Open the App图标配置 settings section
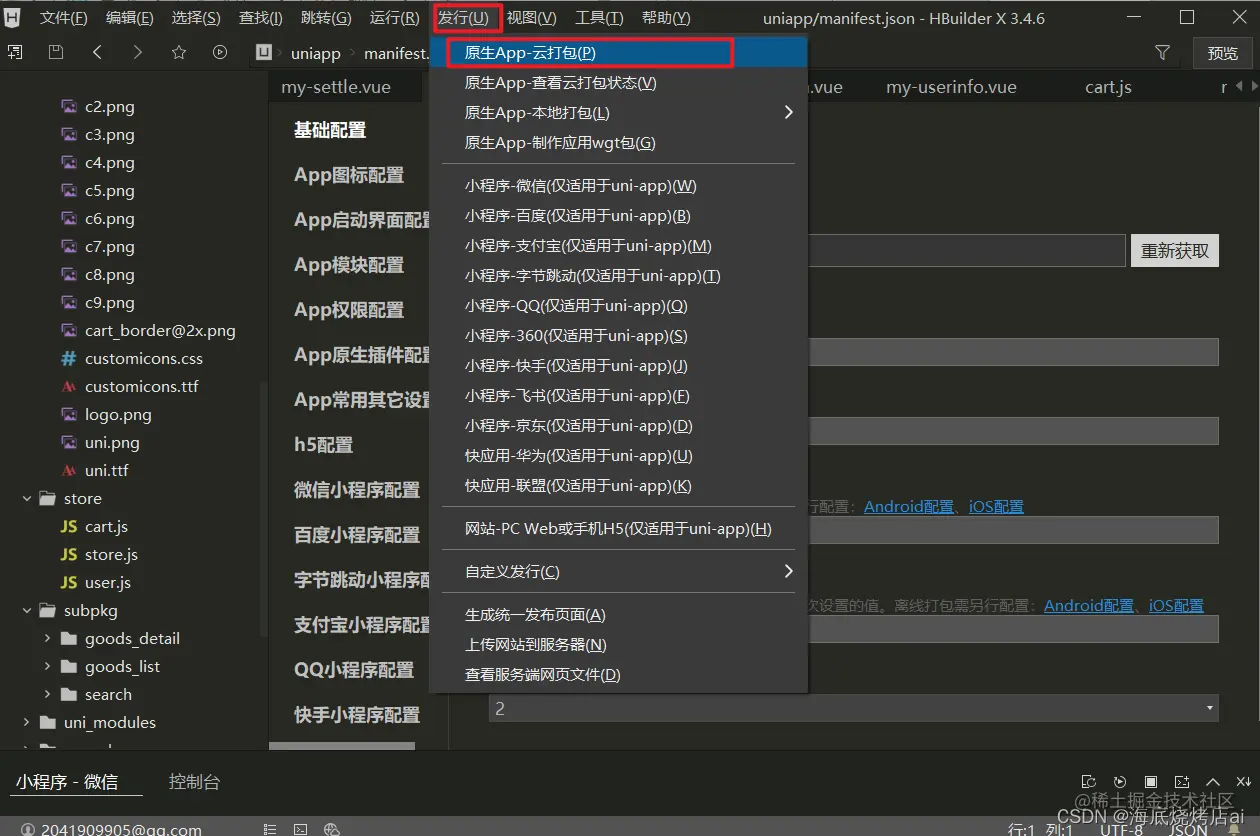The width and height of the screenshot is (1260, 836). point(349,175)
